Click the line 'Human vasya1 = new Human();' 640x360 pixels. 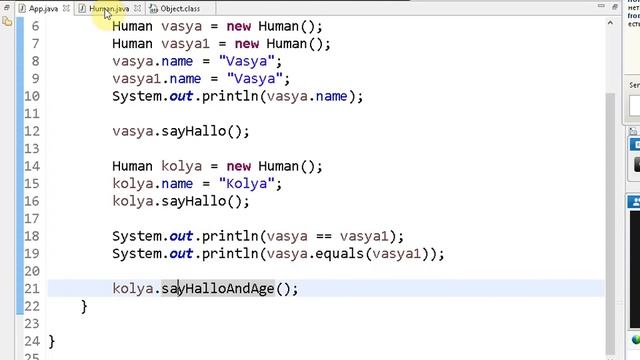pos(221,44)
